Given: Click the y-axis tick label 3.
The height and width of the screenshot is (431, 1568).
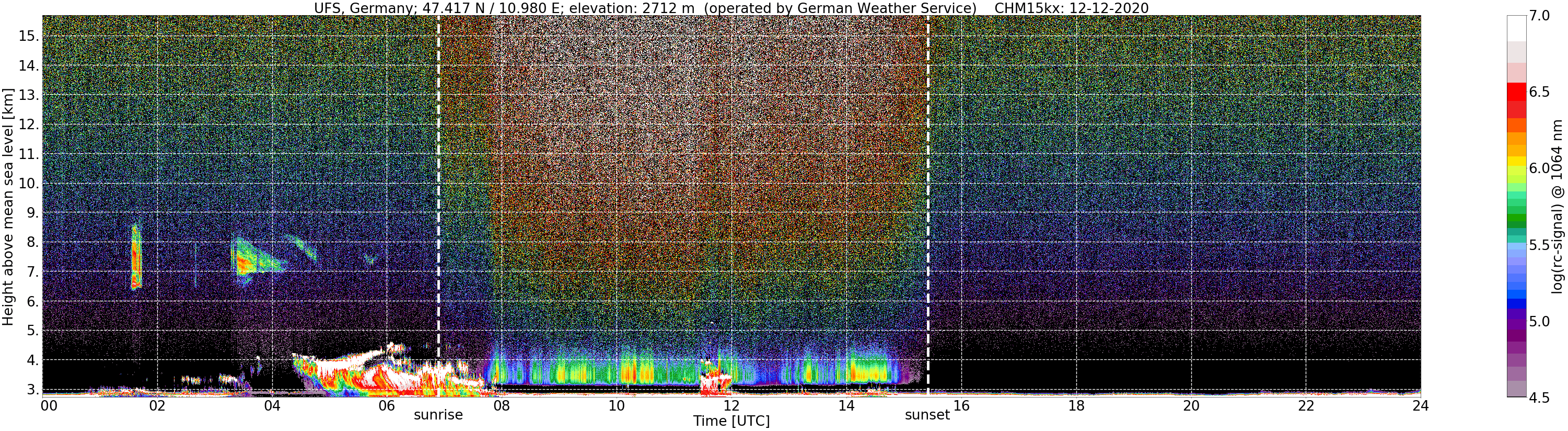Looking at the screenshot, I should click(x=33, y=390).
